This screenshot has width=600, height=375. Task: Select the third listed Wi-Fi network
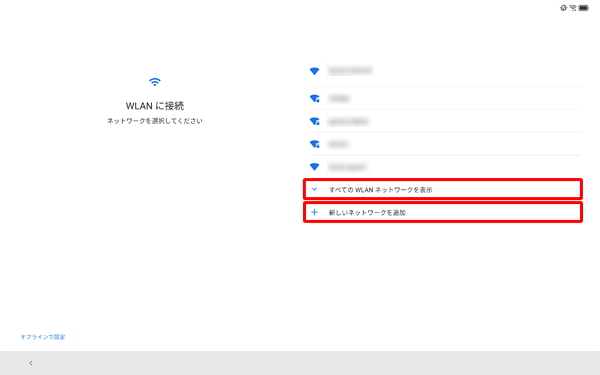pos(445,121)
